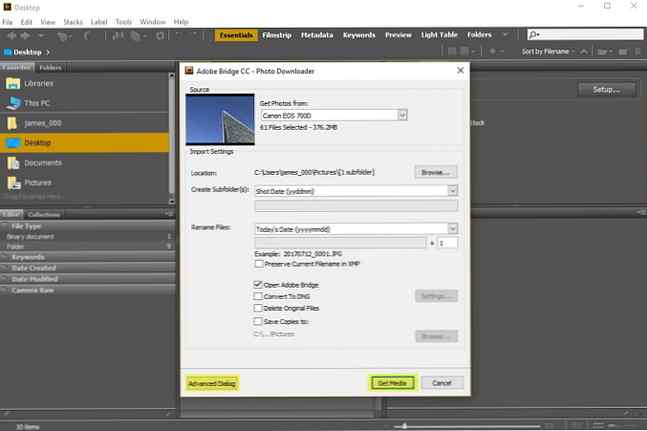Uncheck the Open Adobe Bridge checkbox

pos(258,284)
